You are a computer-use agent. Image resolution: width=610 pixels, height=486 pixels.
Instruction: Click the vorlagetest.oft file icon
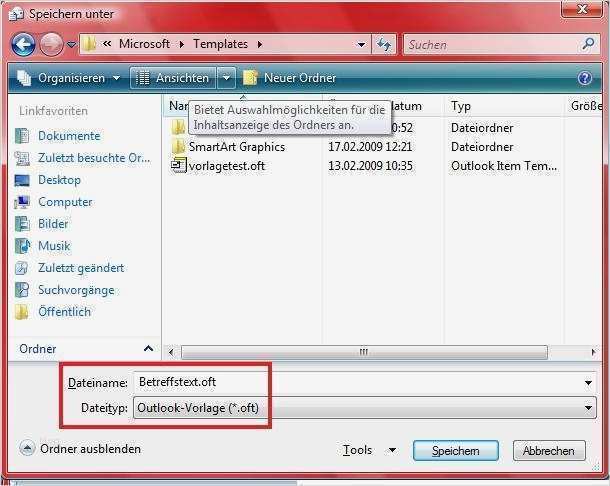point(179,165)
